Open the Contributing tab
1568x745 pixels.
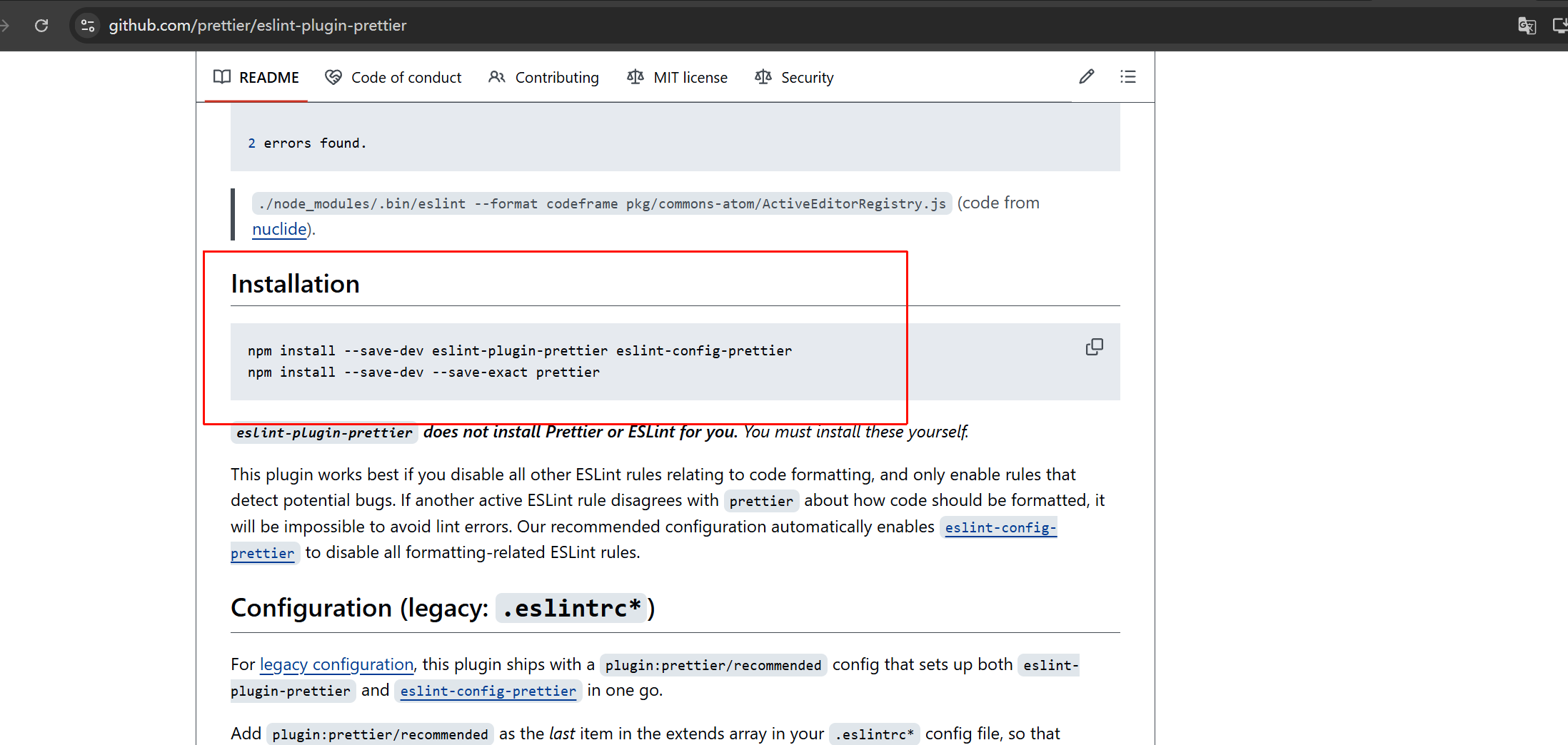coord(544,77)
